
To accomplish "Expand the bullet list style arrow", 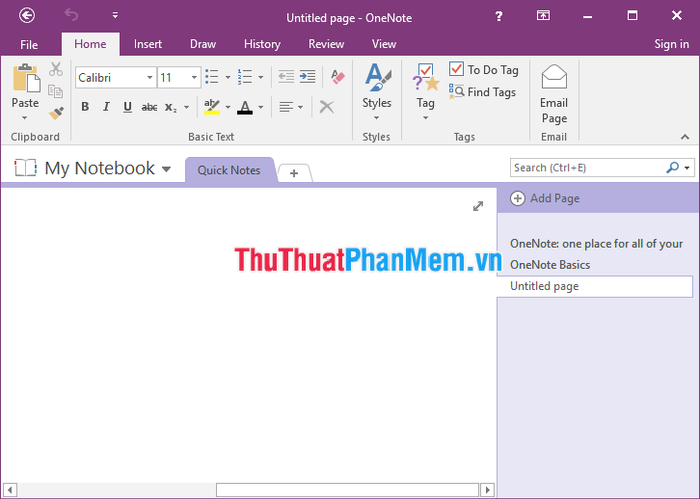I will click(x=228, y=77).
